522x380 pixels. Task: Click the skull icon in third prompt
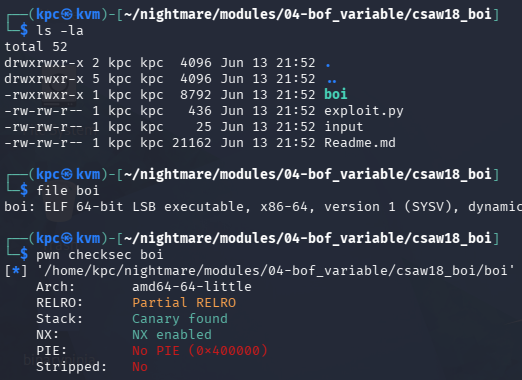coord(67,238)
